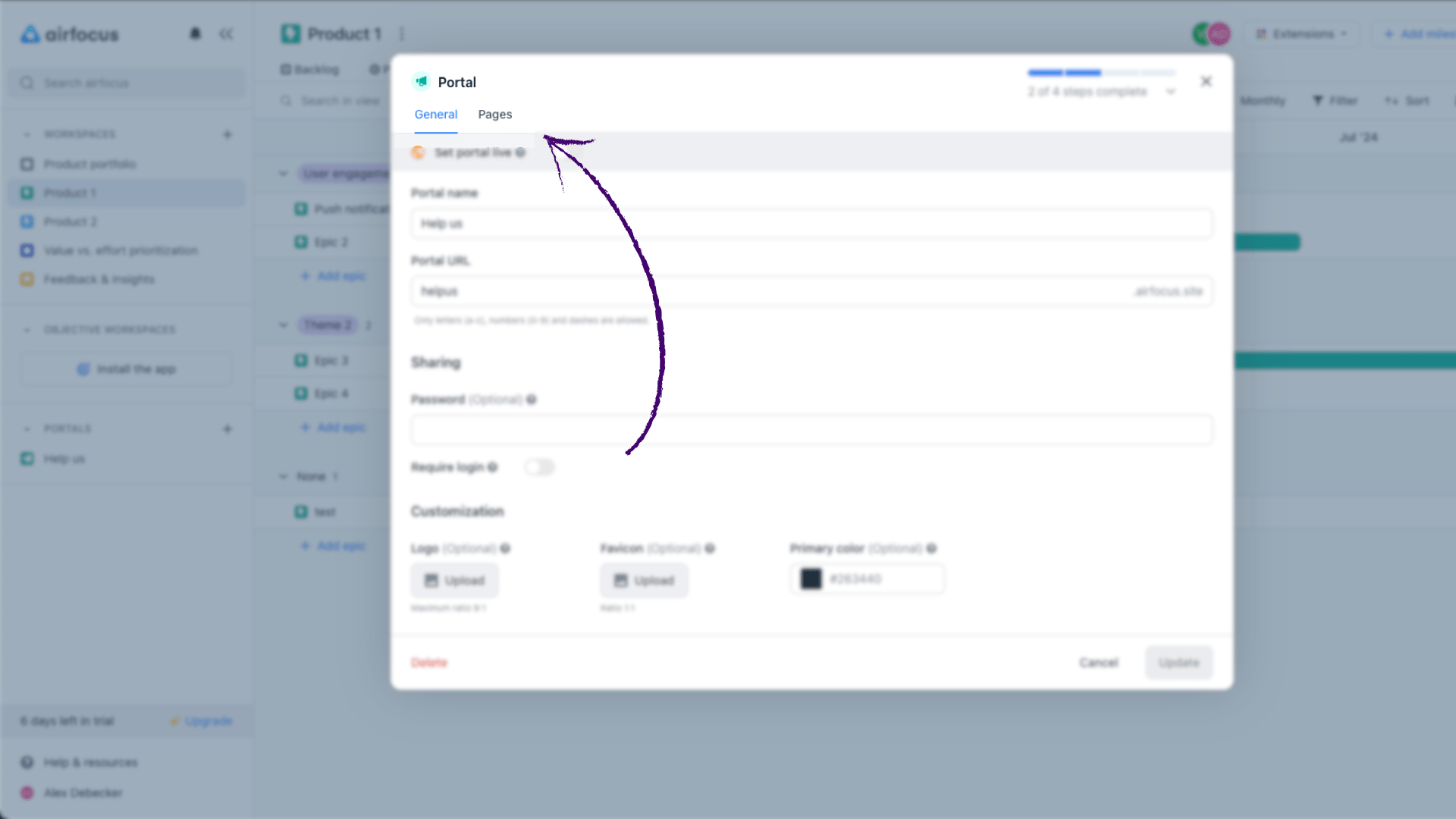1456x819 pixels.
Task: Open the primary color swatch
Action: click(x=811, y=579)
